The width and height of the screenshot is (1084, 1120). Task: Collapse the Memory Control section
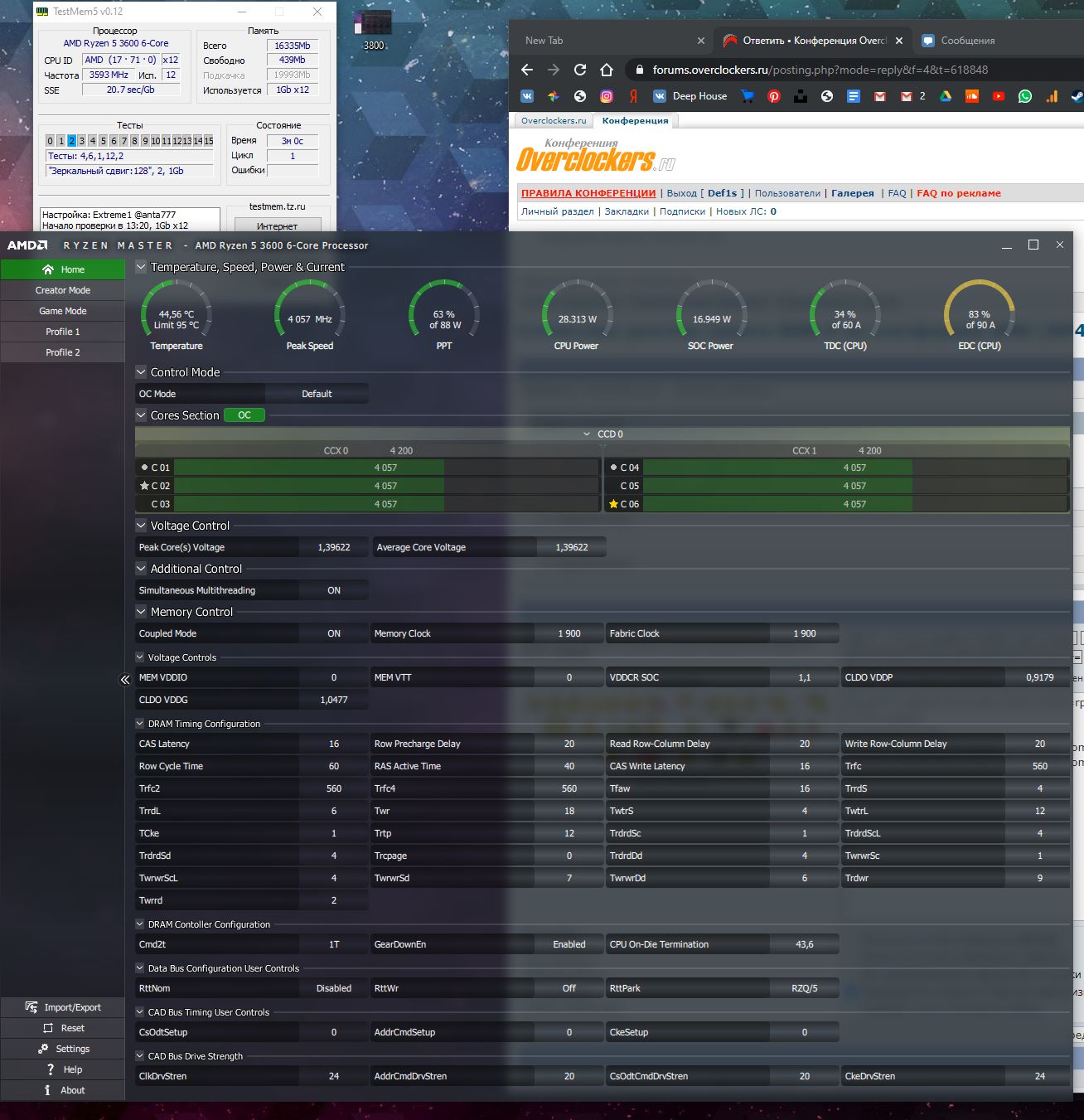coord(141,612)
